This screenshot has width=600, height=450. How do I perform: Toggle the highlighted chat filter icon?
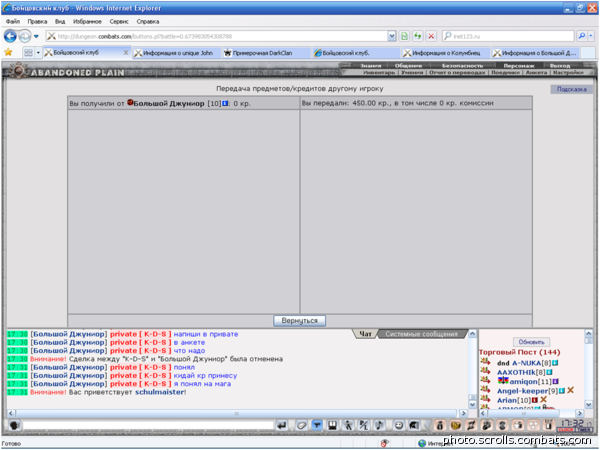pyautogui.click(x=317, y=425)
